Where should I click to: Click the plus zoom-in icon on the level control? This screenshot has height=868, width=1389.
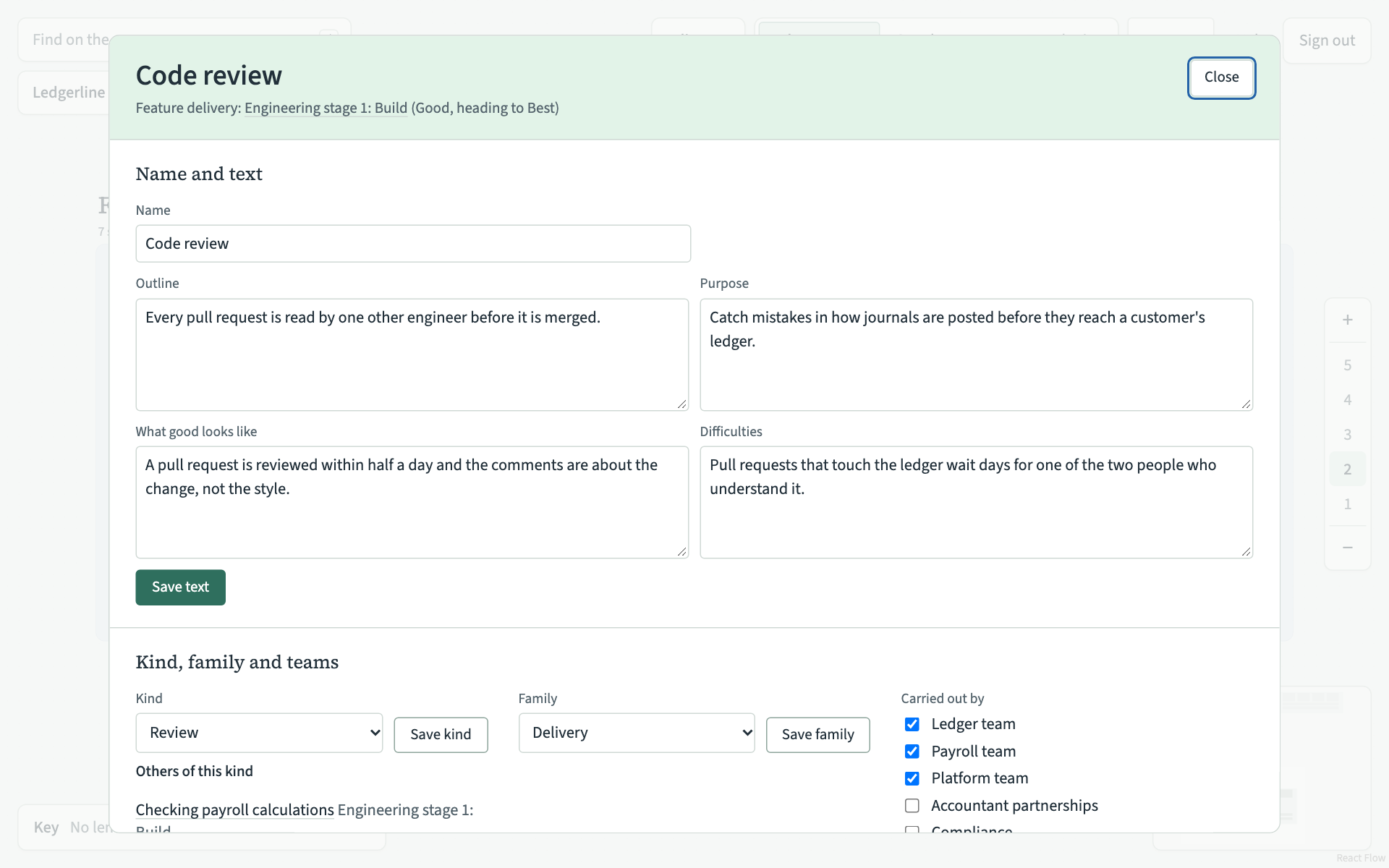1347,320
